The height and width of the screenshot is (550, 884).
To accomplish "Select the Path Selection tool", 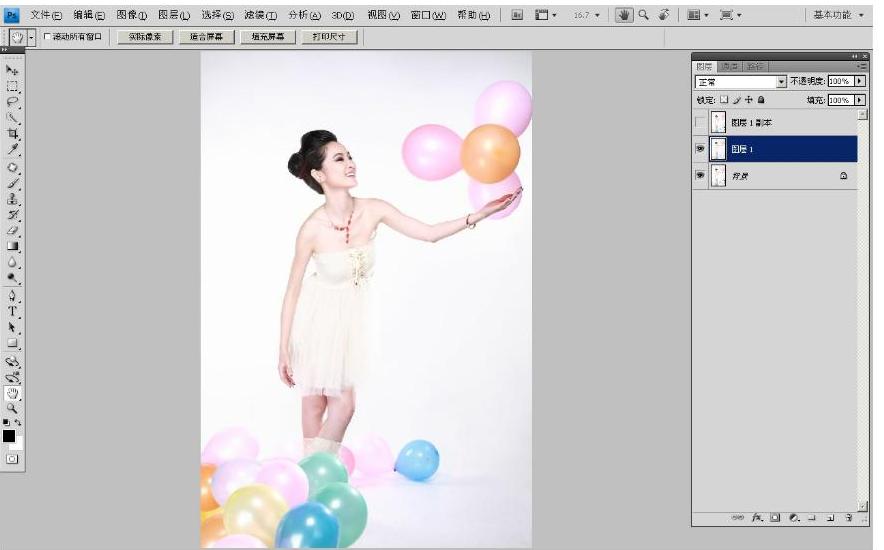I will click(12, 327).
